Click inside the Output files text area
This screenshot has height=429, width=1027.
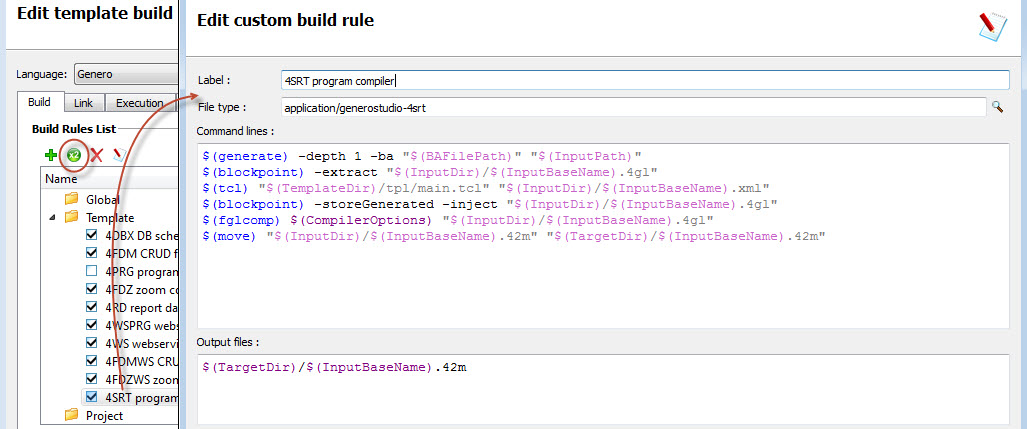[600, 385]
